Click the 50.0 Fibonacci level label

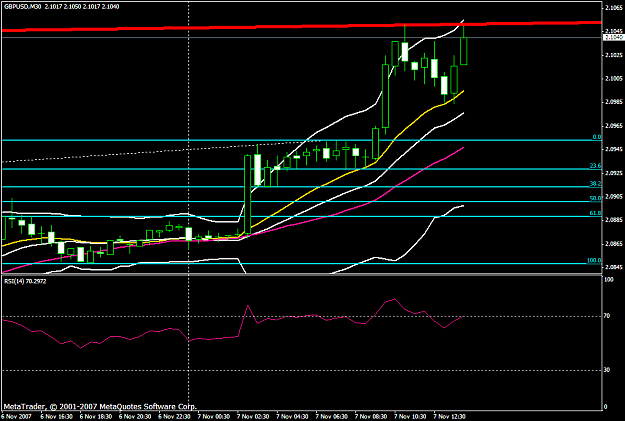(x=595, y=198)
